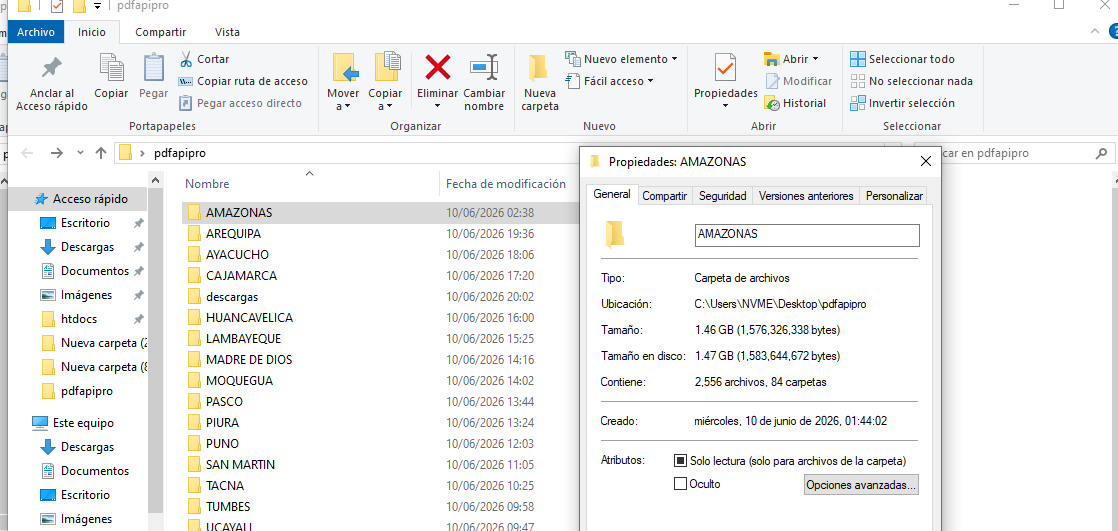
Task: Select the TUMBES folder
Action: (381, 507)
